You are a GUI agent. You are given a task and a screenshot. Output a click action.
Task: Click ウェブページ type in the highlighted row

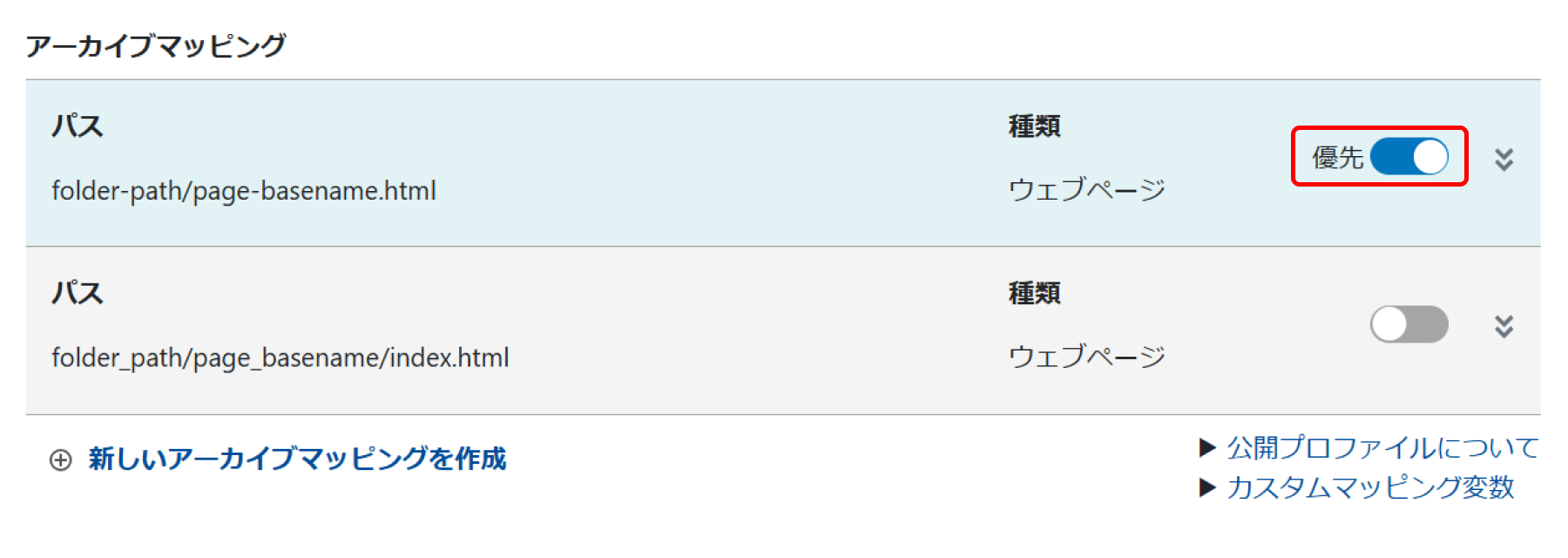click(x=1086, y=189)
